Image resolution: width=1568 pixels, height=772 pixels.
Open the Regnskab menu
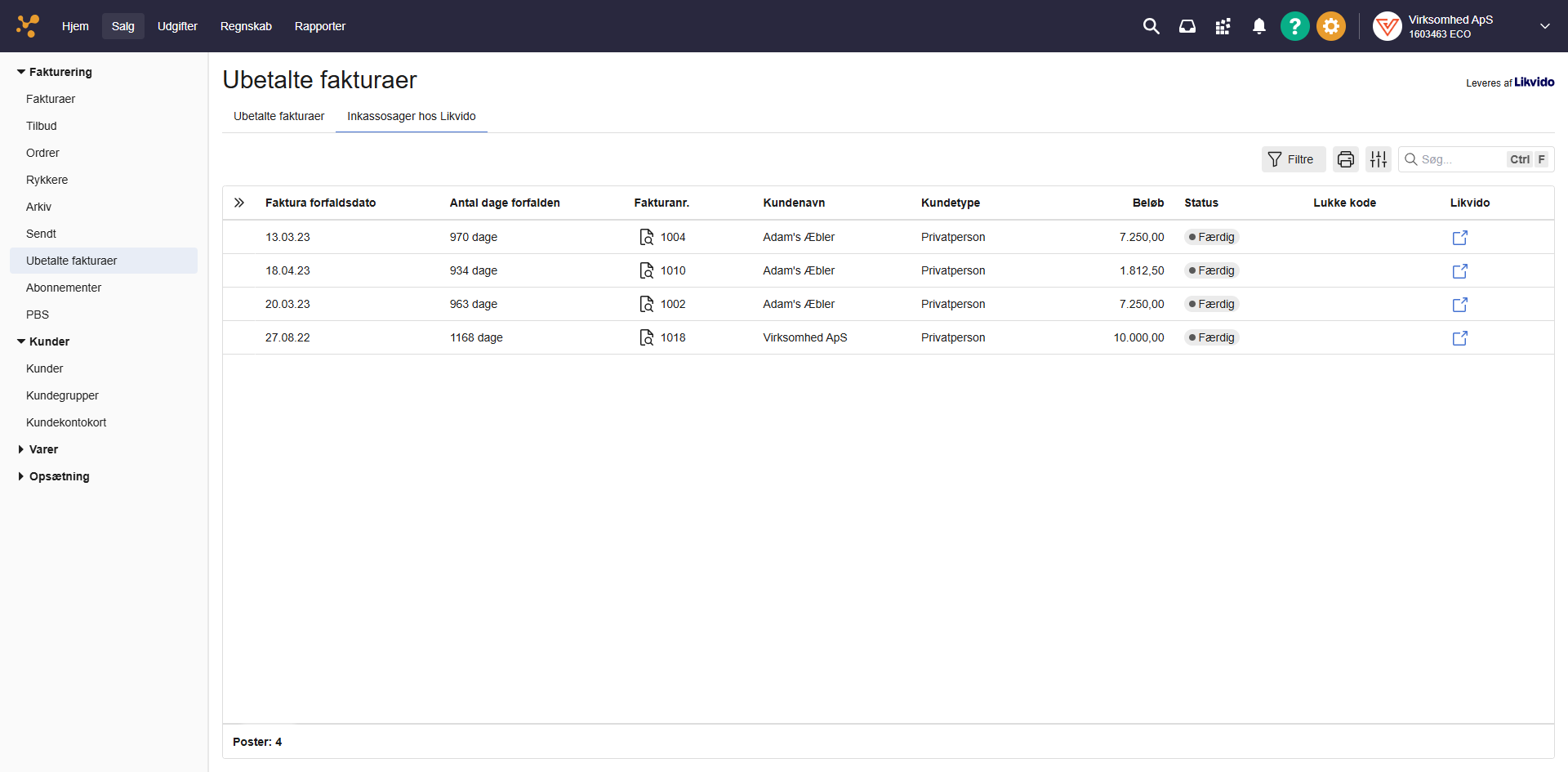(246, 26)
